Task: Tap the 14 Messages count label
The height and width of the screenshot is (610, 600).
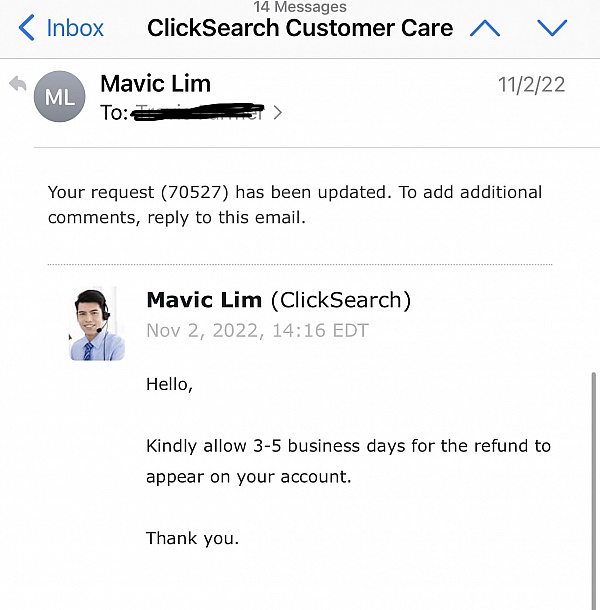Action: pyautogui.click(x=299, y=7)
